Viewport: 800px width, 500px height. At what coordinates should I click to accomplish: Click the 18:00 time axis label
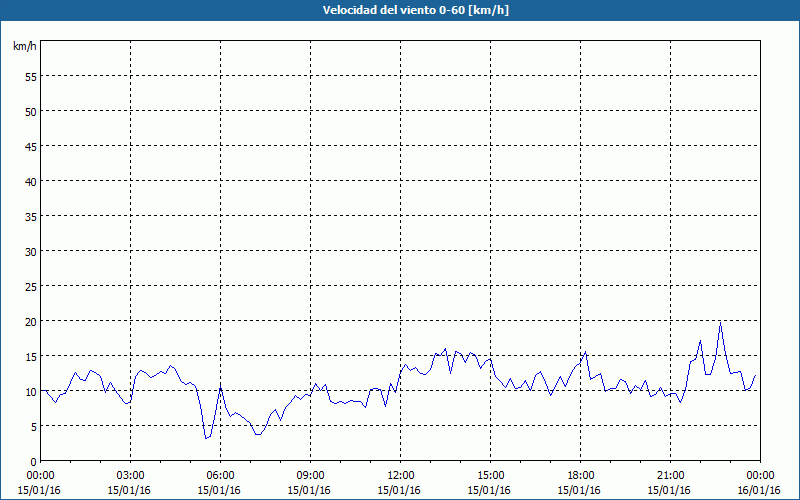[x=581, y=476]
